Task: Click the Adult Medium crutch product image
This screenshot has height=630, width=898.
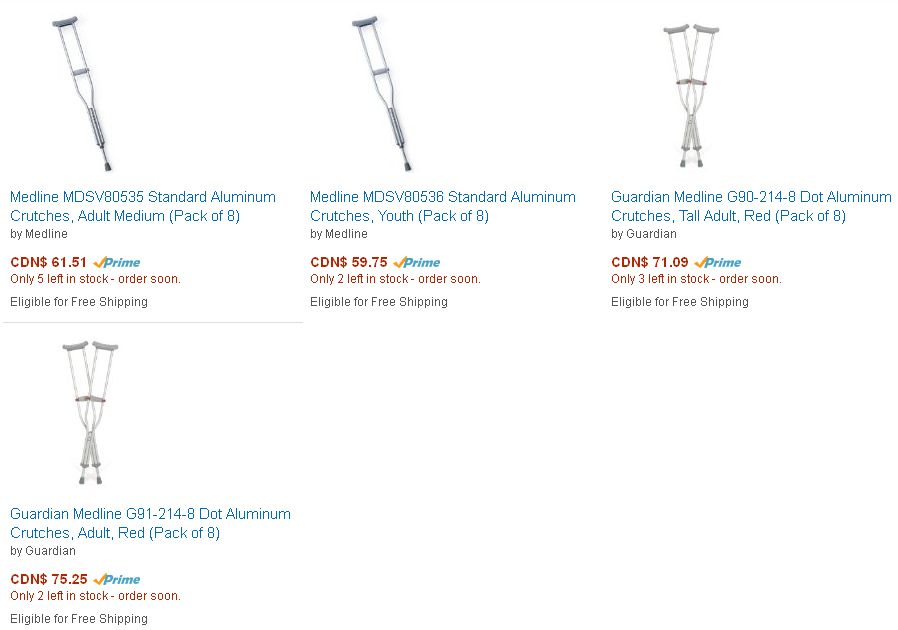Action: click(x=82, y=94)
